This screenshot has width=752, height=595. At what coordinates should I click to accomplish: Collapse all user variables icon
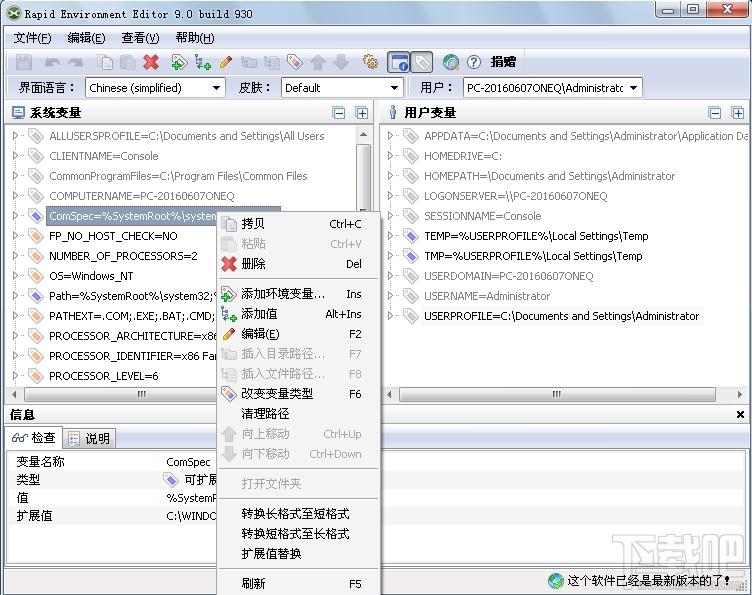point(715,113)
